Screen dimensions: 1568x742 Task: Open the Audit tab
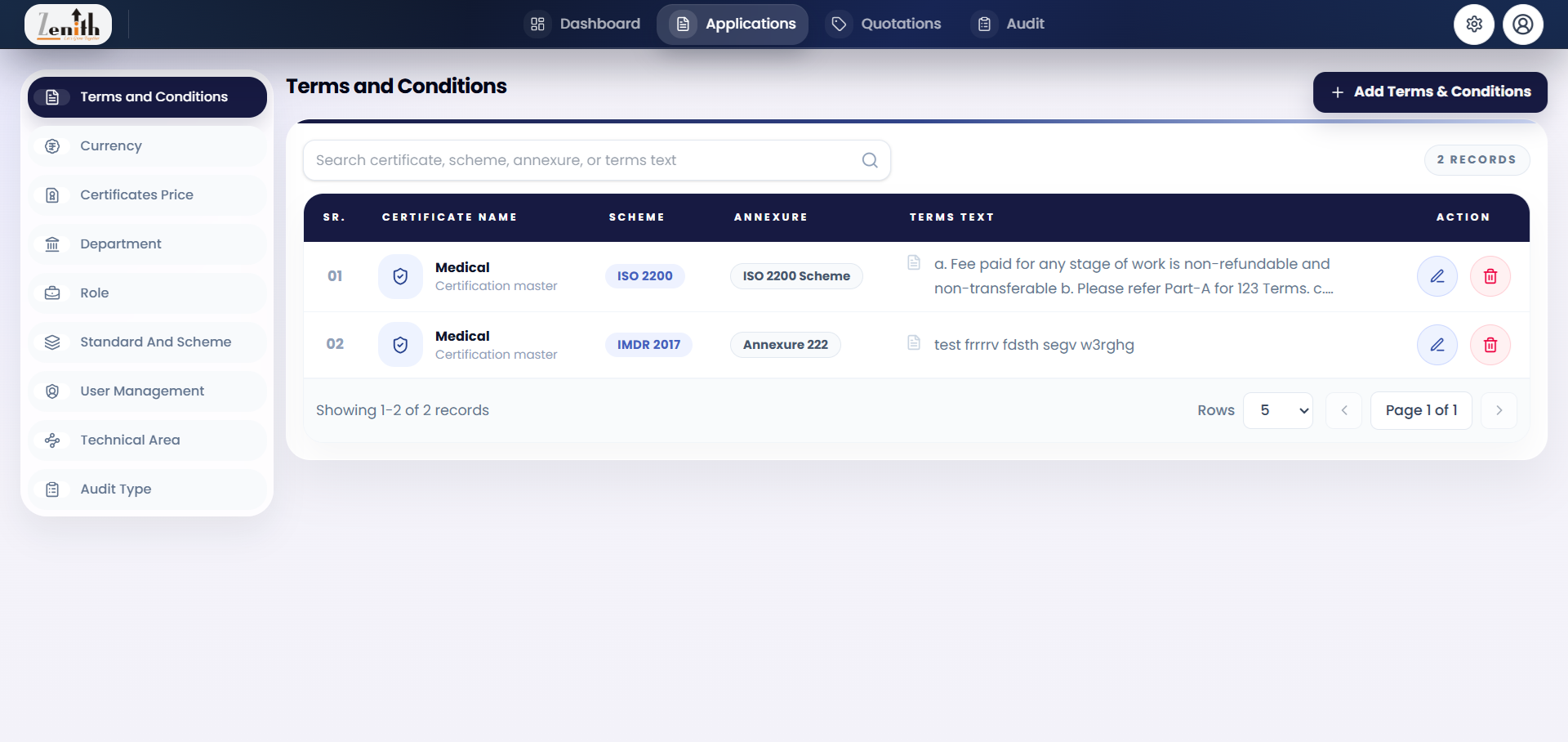(1009, 25)
